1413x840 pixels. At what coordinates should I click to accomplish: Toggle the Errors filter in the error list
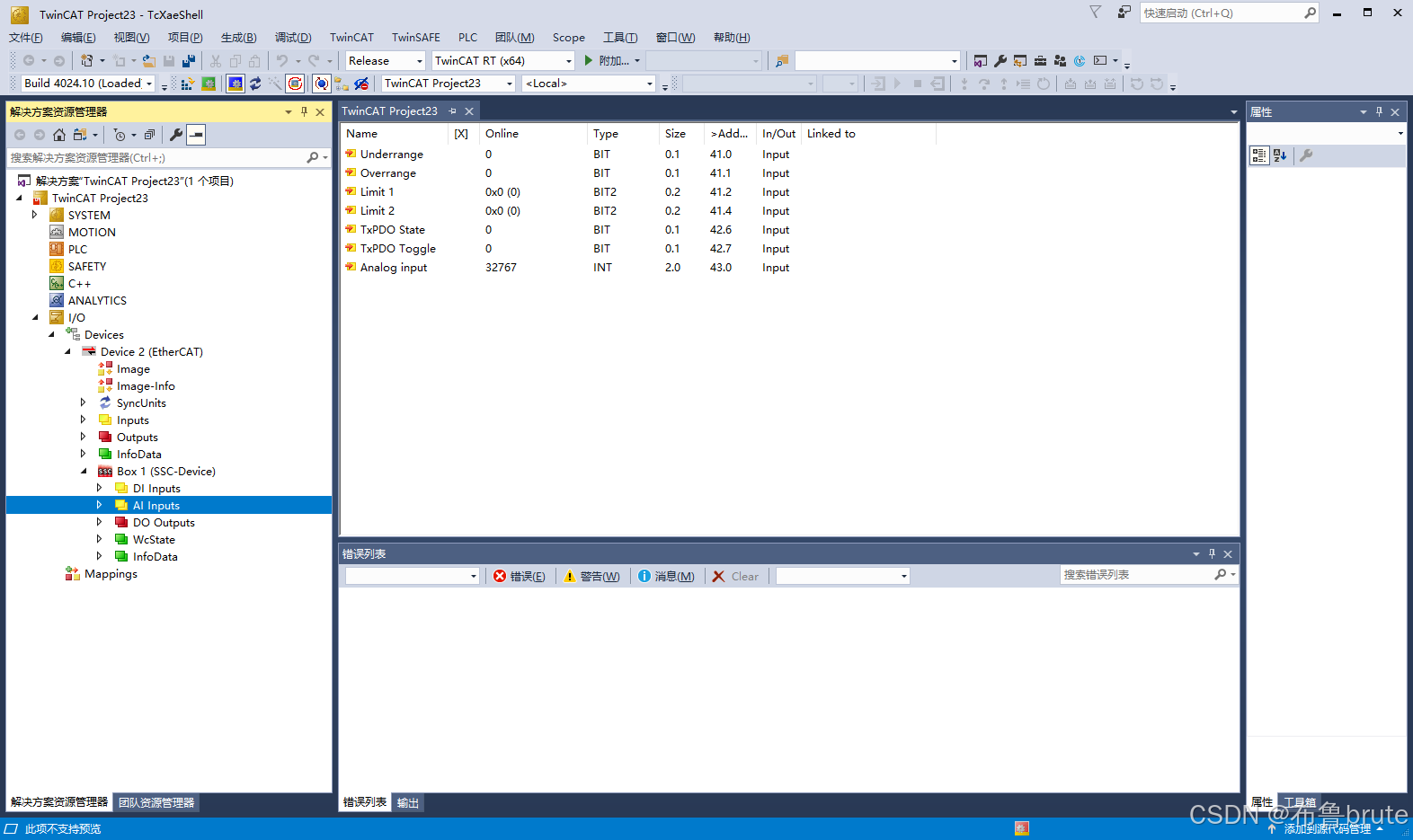[520, 577]
